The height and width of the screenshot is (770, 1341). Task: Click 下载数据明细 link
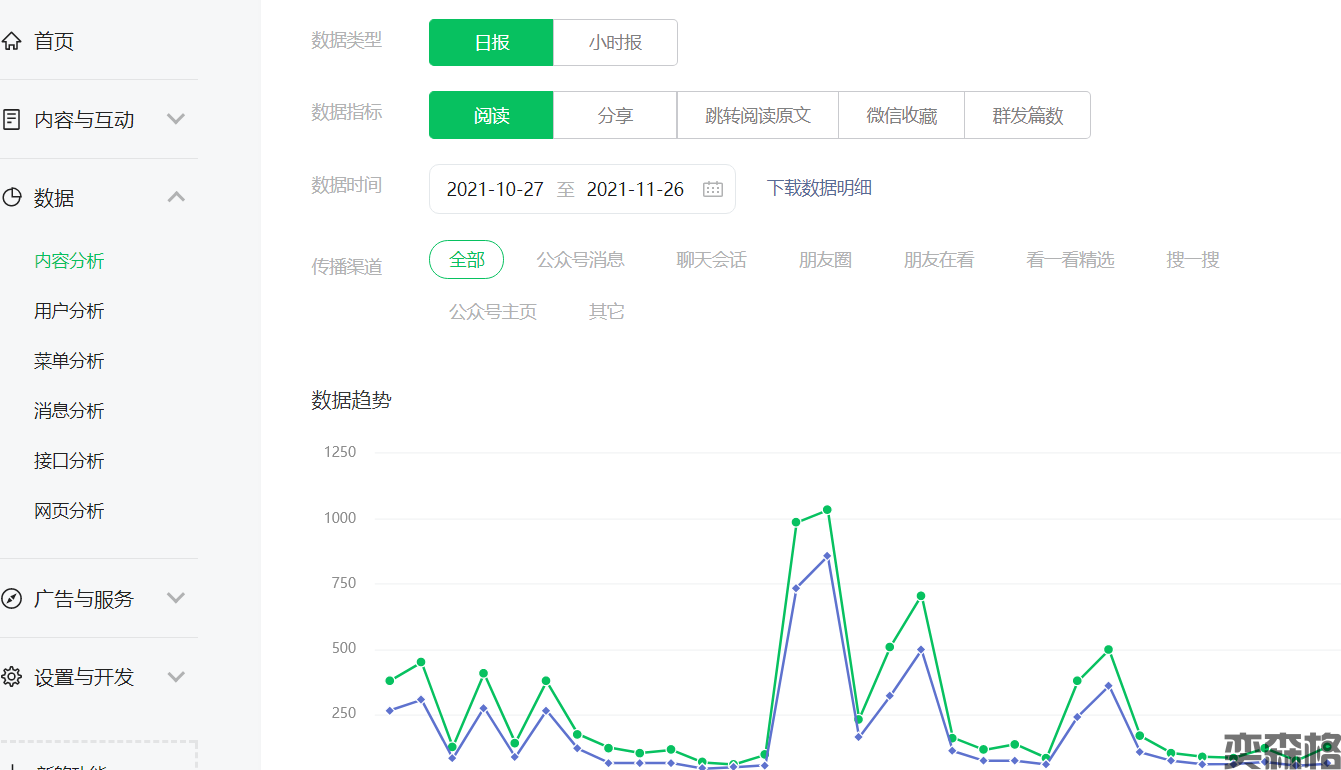coord(819,188)
